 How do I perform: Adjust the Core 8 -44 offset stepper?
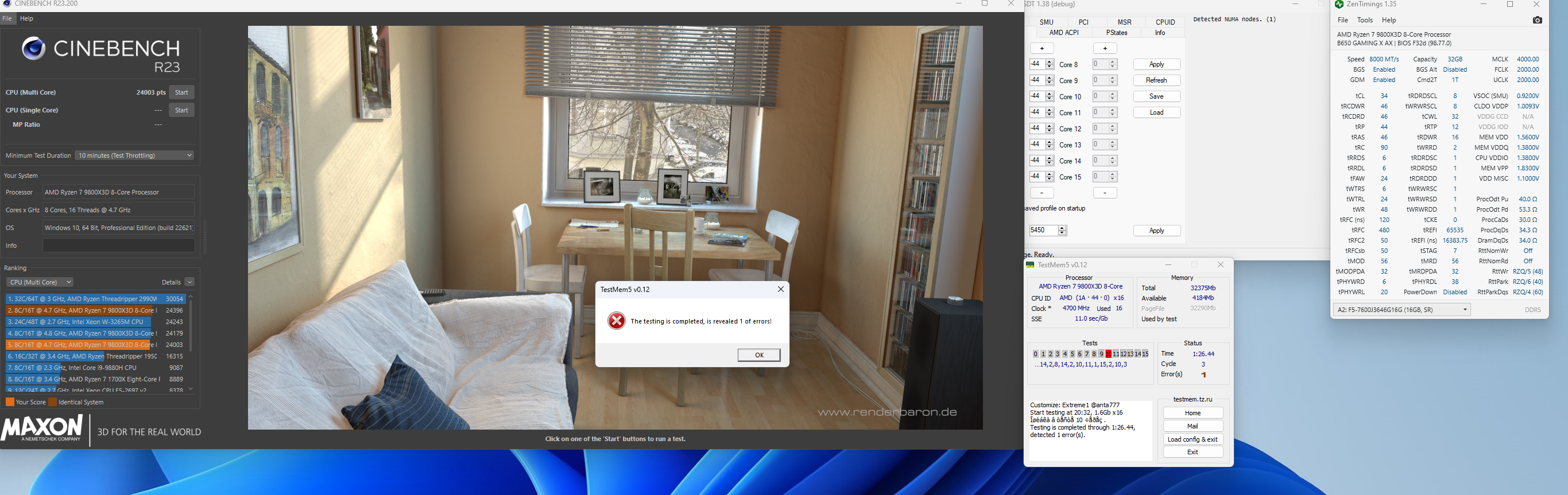click(x=1050, y=64)
